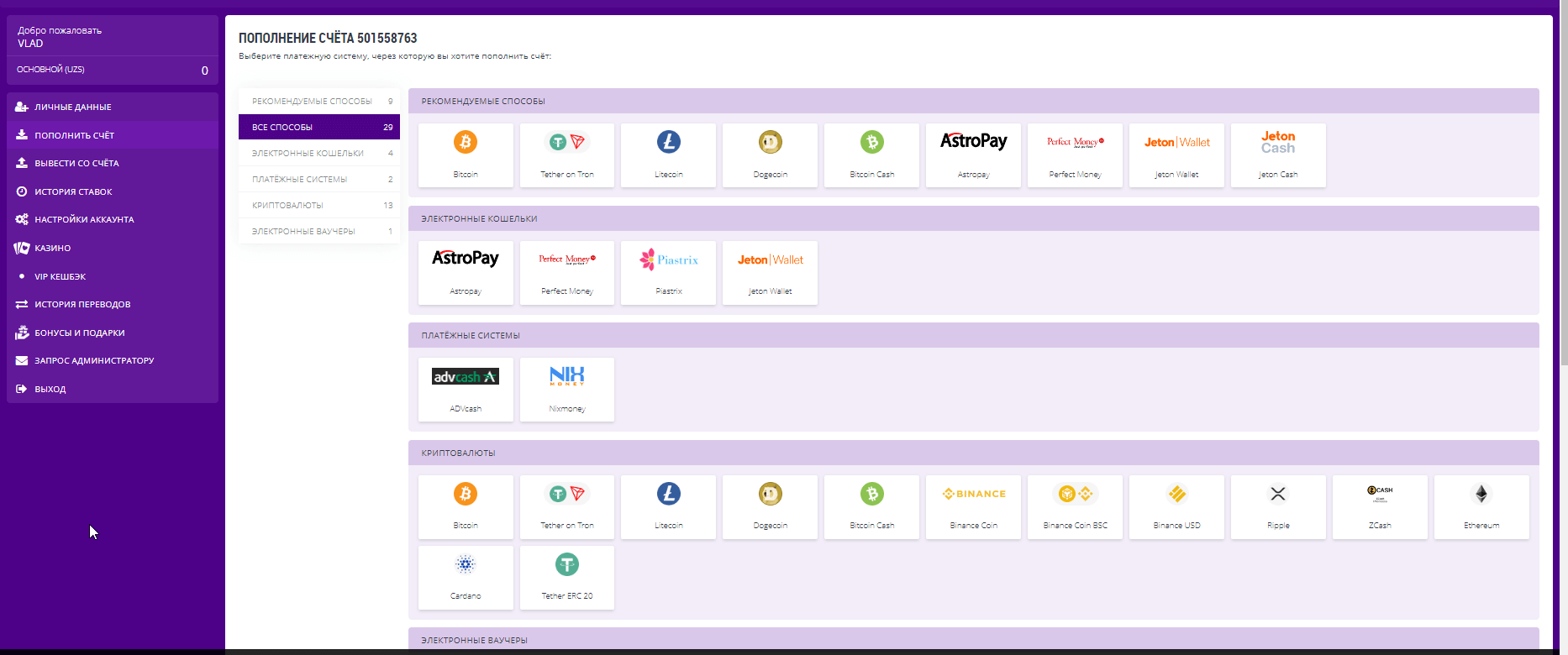This screenshot has height=655, width=1568.
Task: Select ADVcash payment system
Action: [x=466, y=389]
